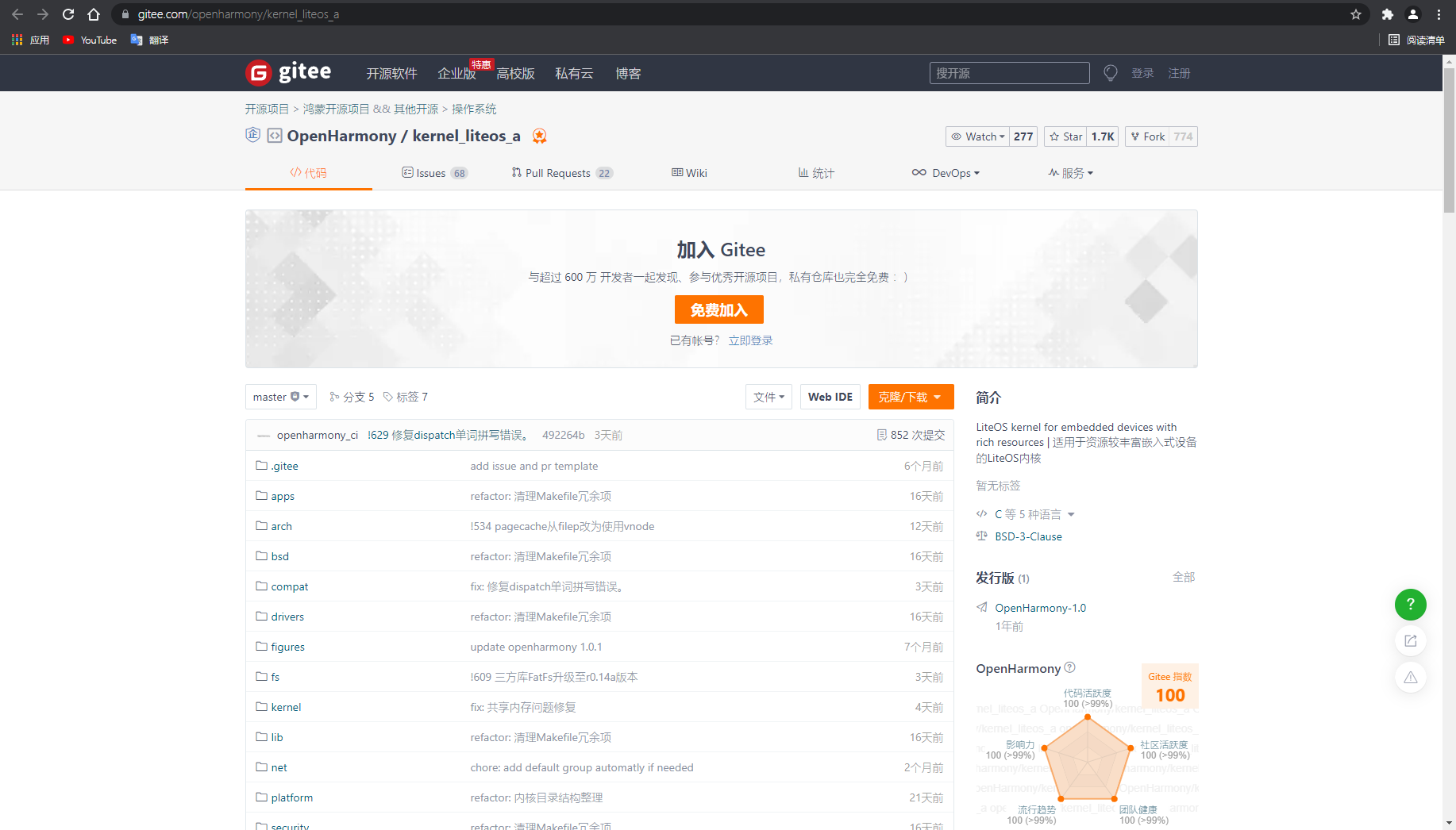Open Web IDE
This screenshot has width=1456, height=830.
830,397
